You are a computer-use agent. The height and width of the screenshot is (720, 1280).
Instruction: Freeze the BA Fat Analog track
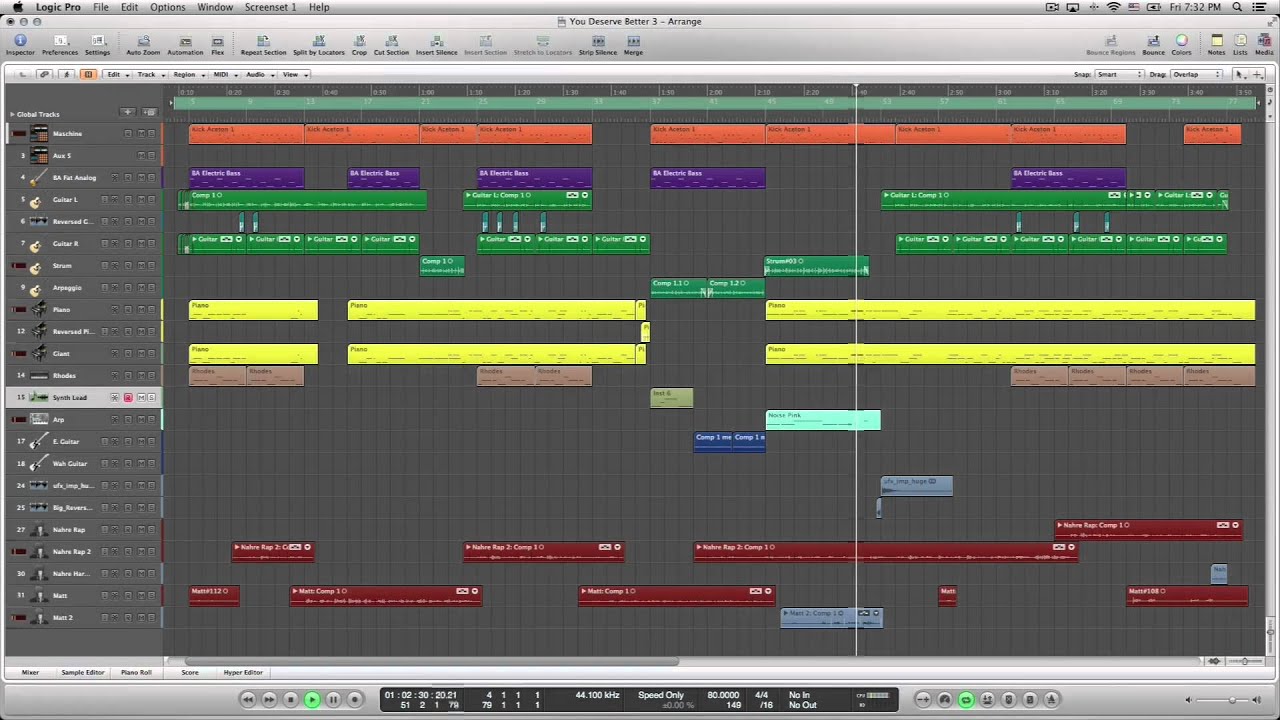pos(116,177)
